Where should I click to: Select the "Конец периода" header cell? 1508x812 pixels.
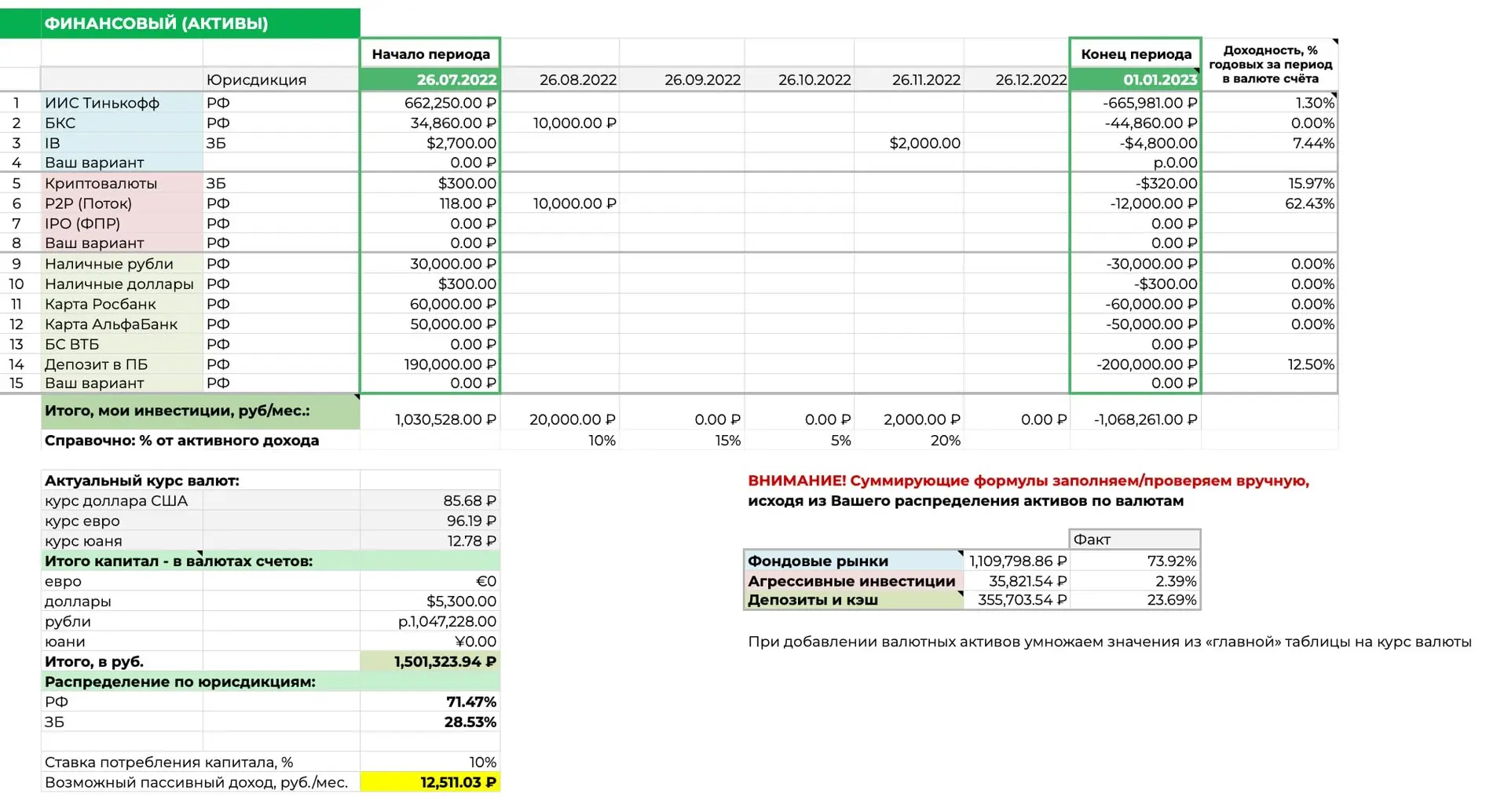pyautogui.click(x=1136, y=54)
